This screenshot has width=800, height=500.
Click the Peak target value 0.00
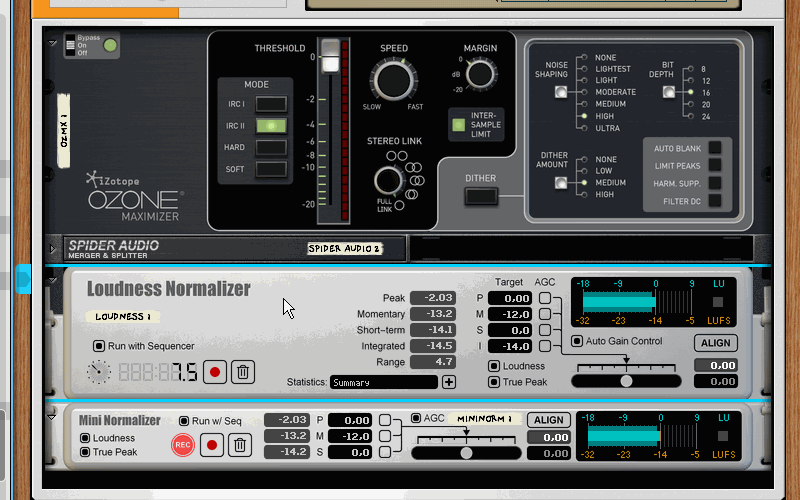point(510,298)
